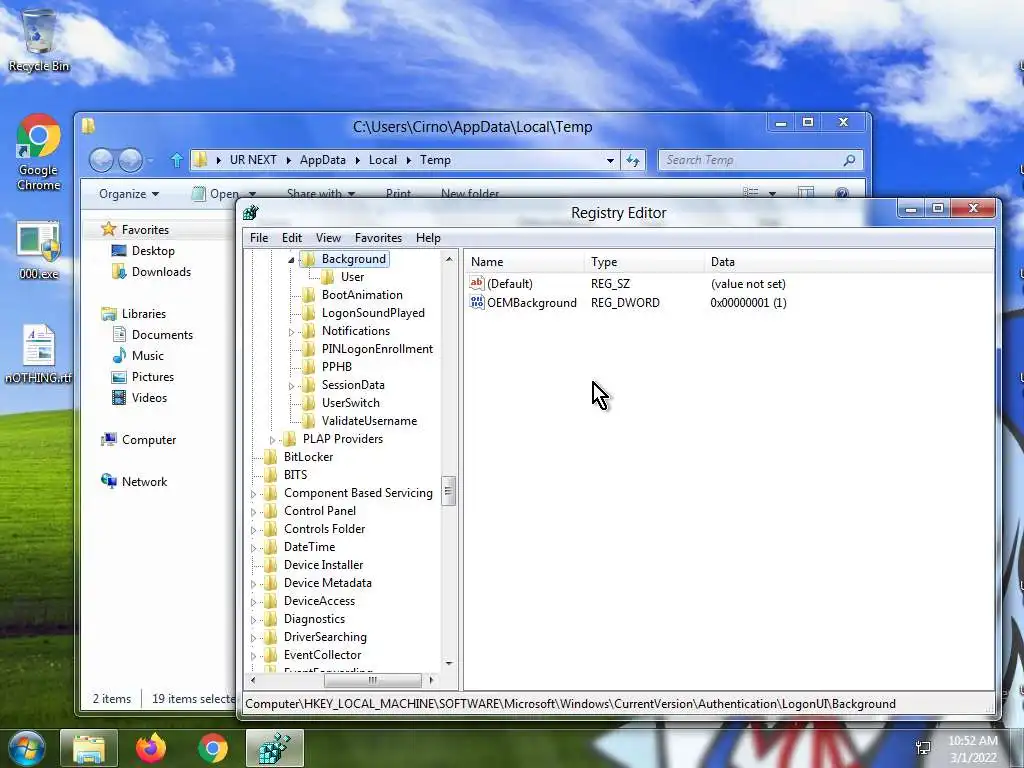The width and height of the screenshot is (1024, 768).
Task: Collapse the Background registry key
Action: [x=291, y=260]
